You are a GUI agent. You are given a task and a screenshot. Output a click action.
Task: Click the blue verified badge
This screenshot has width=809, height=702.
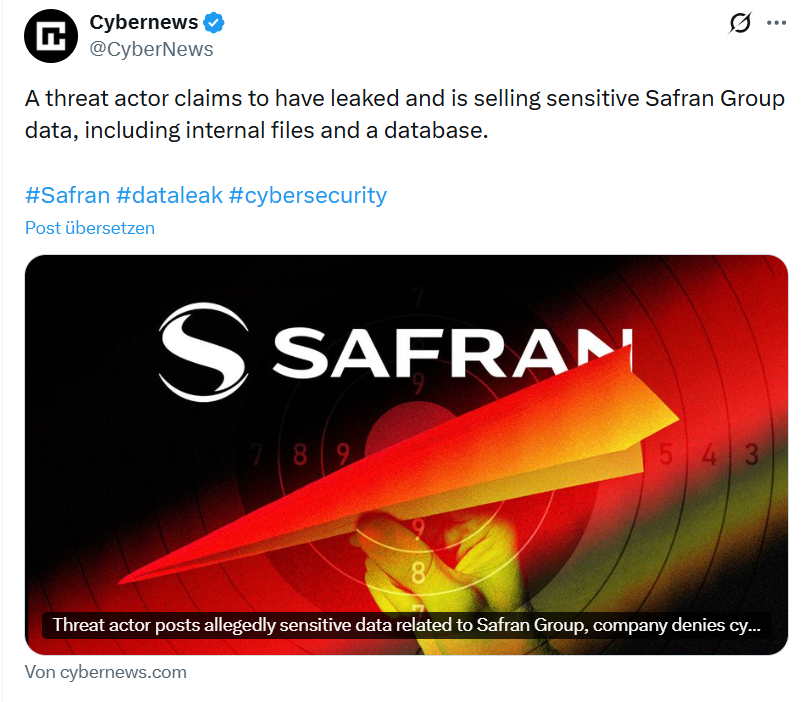click(215, 23)
